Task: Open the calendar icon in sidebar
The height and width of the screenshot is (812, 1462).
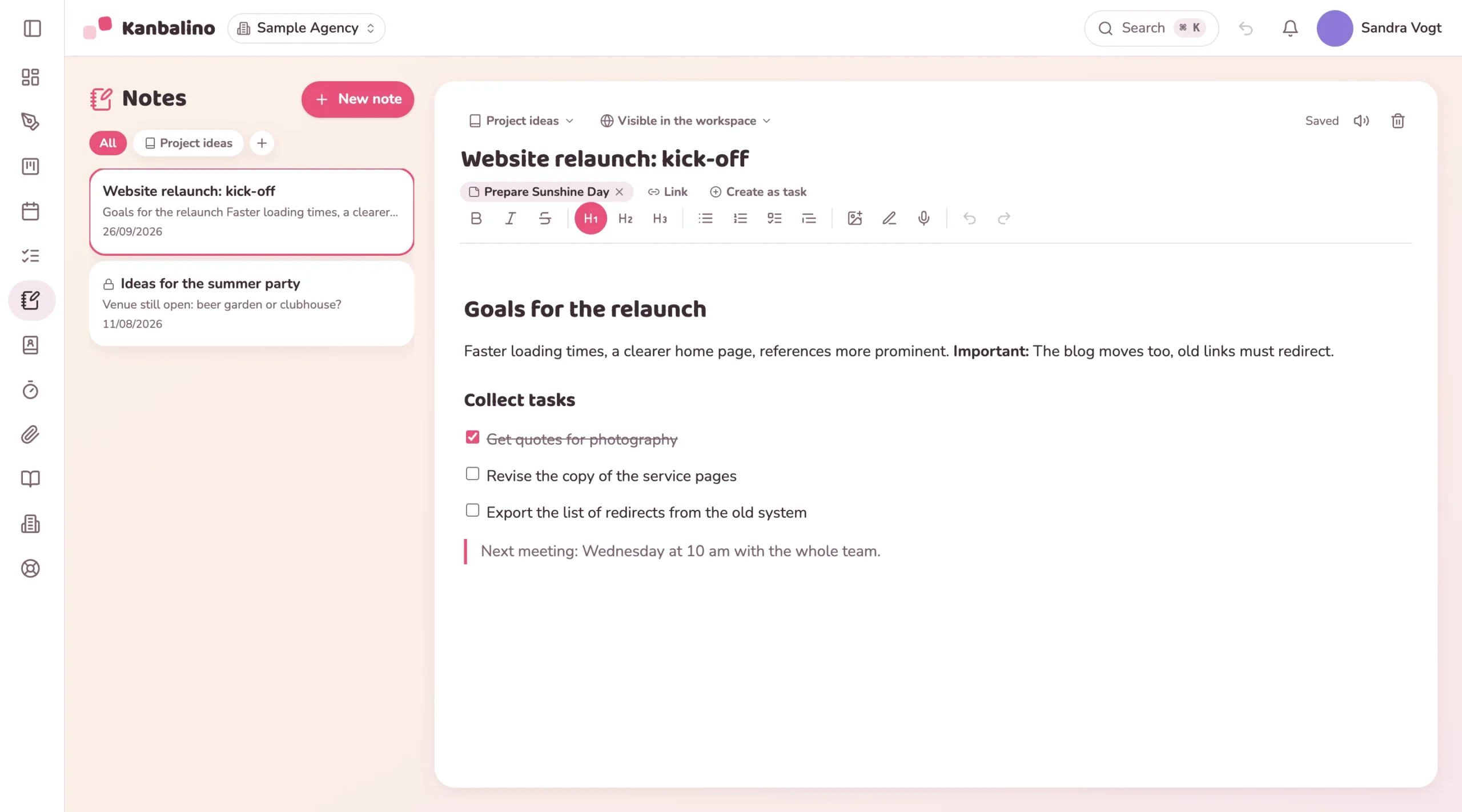Action: click(x=30, y=211)
